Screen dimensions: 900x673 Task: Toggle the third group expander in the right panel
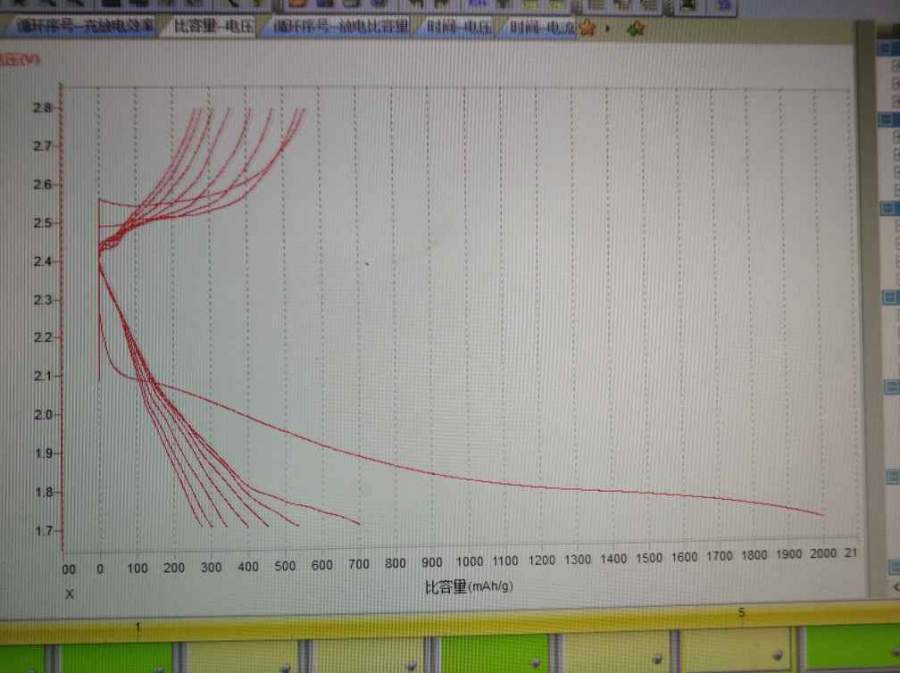887,208
